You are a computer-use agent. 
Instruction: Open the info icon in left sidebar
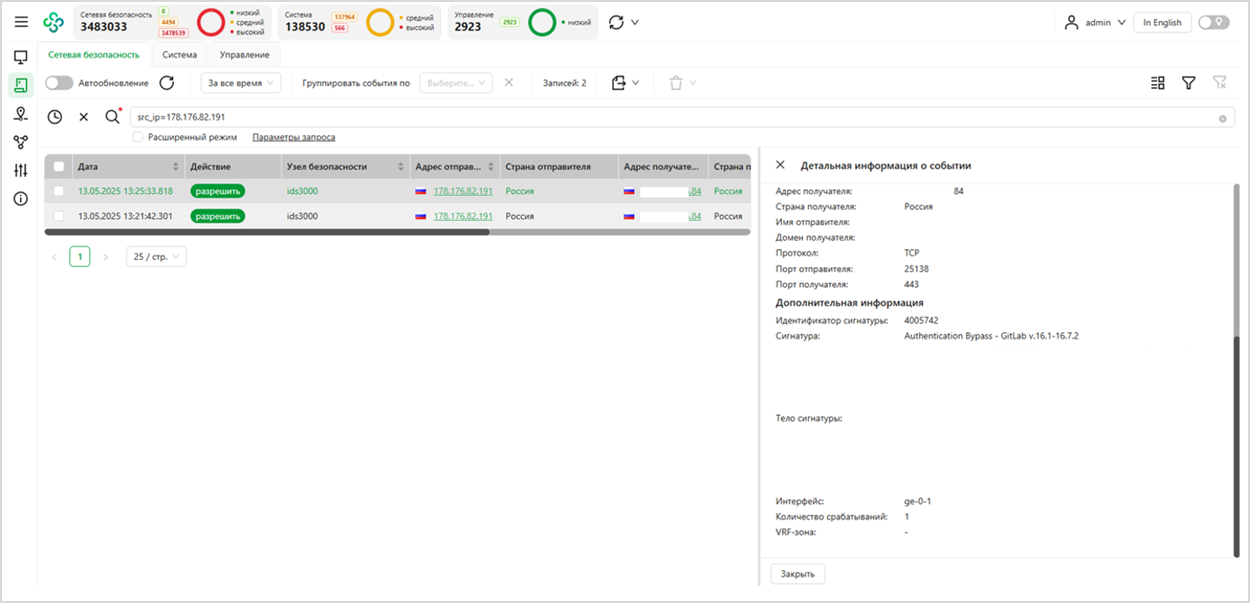[21, 199]
